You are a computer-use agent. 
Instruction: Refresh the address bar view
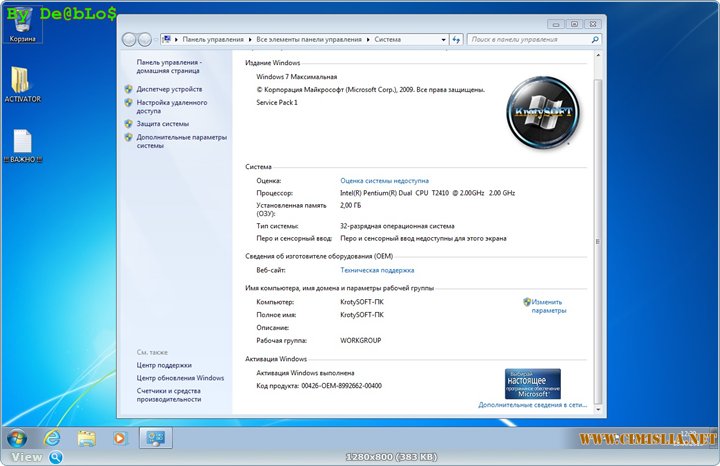click(456, 39)
